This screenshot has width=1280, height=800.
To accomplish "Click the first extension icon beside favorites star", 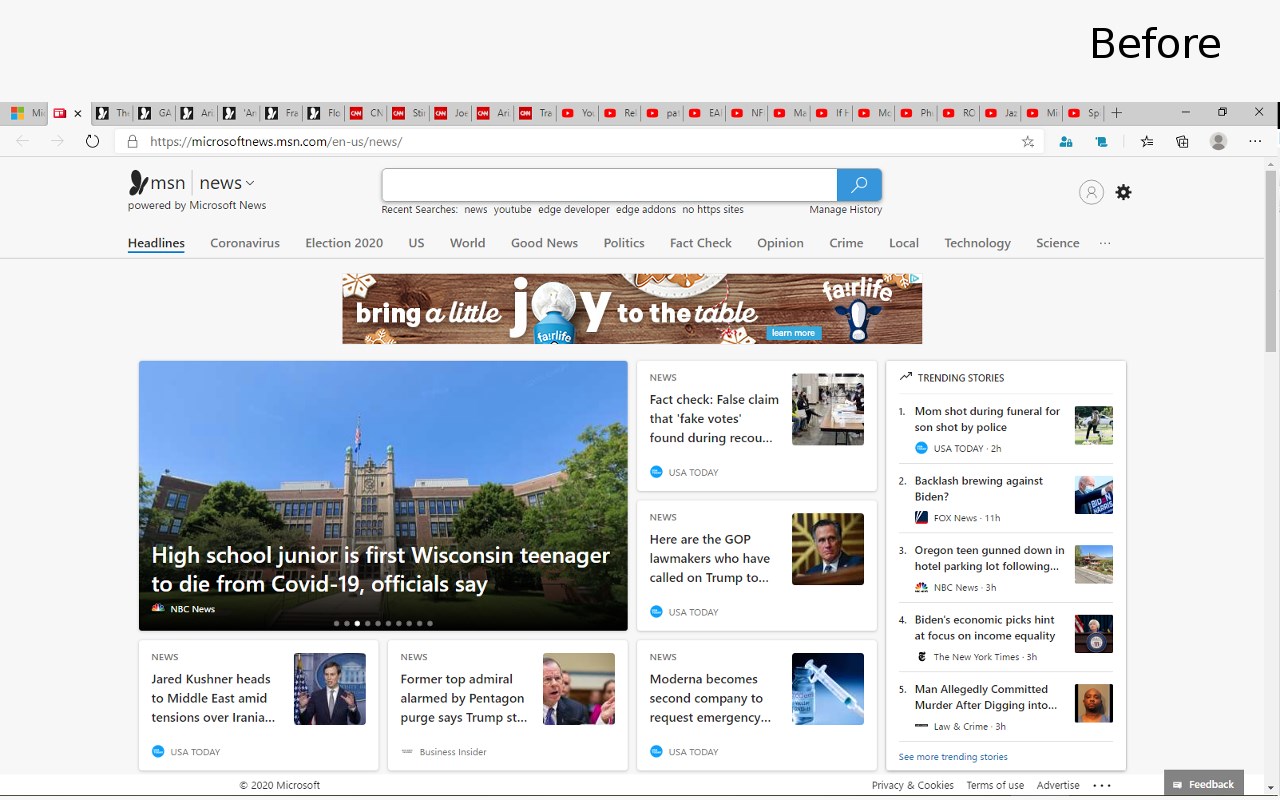I will point(1066,141).
